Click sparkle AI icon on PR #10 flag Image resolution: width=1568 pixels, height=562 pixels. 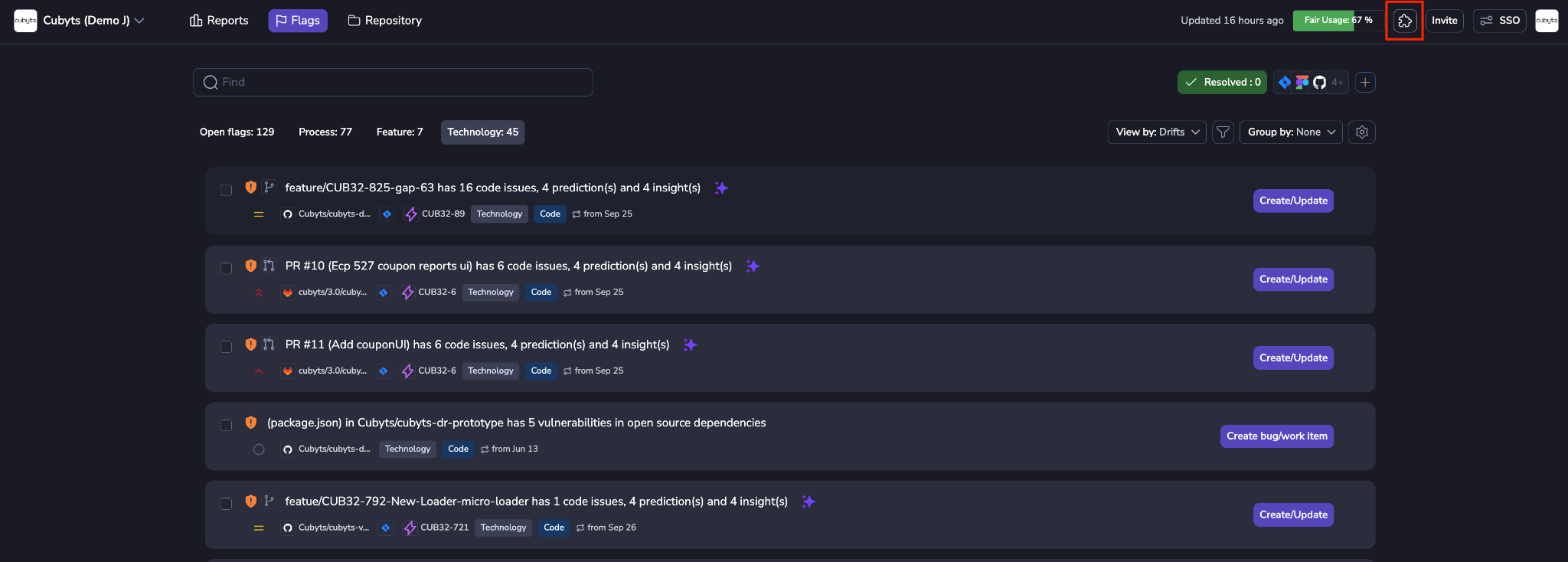(753, 266)
